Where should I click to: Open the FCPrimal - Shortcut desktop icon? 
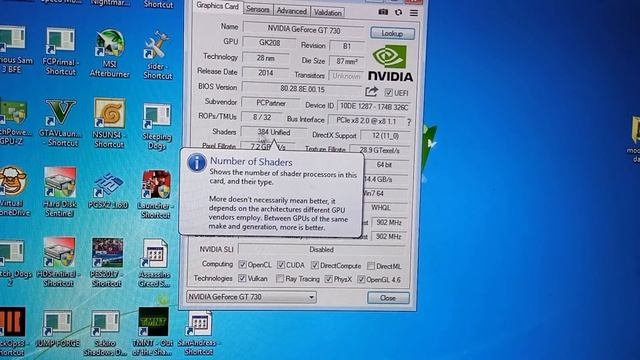point(60,52)
